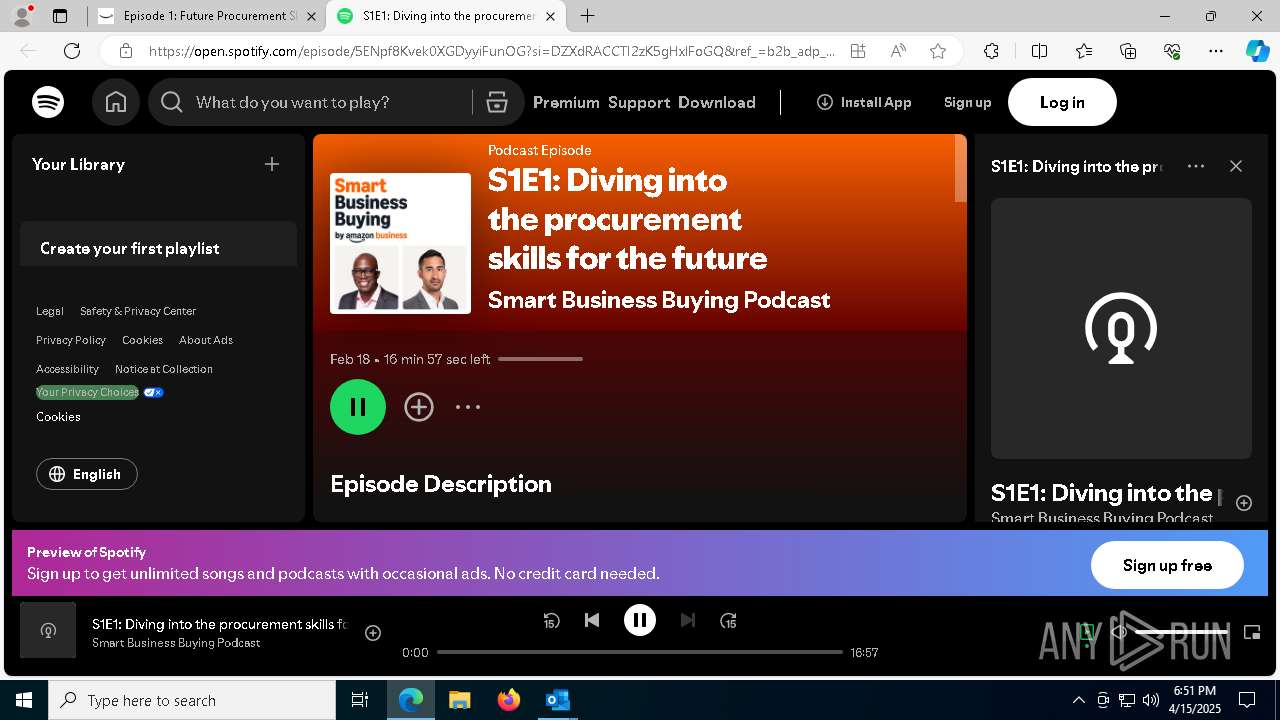This screenshot has width=1280, height=720.
Task: Close the Now Playing panel
Action: [x=1236, y=166]
